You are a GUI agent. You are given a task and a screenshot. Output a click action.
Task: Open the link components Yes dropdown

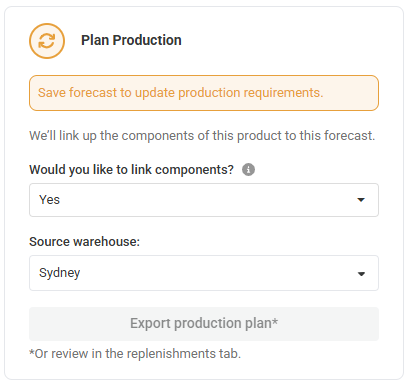(204, 200)
